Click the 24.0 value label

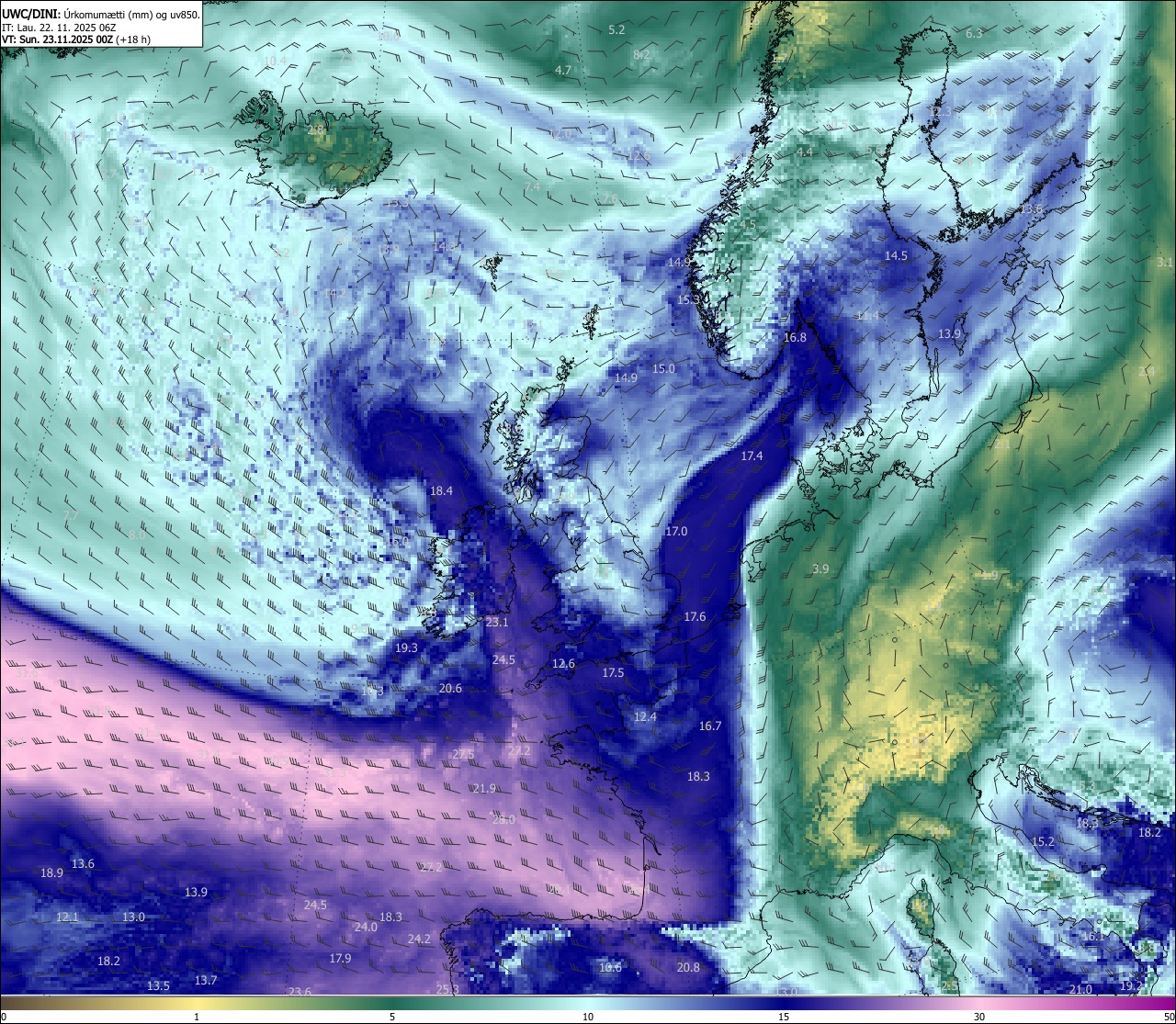[x=366, y=928]
